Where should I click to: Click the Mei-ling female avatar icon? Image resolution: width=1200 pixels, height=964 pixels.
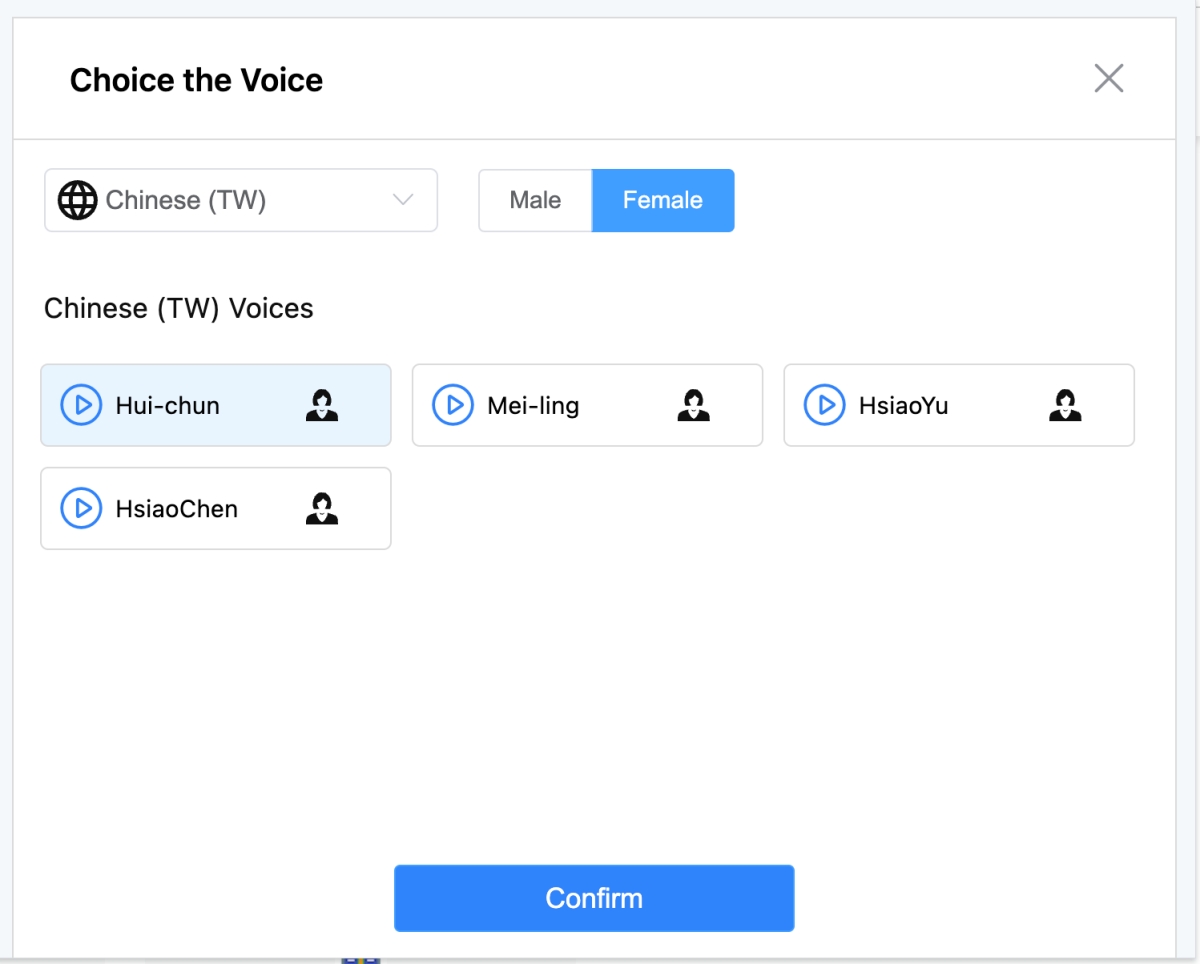(694, 405)
